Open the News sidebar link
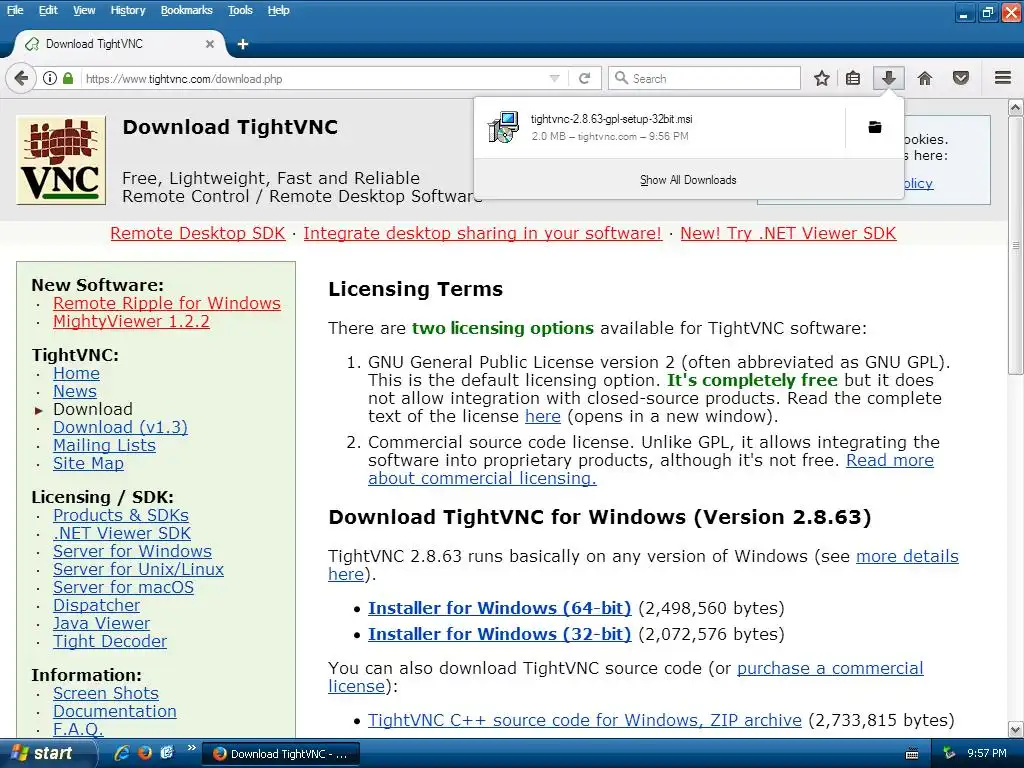The height and width of the screenshot is (768, 1024). pos(74,391)
